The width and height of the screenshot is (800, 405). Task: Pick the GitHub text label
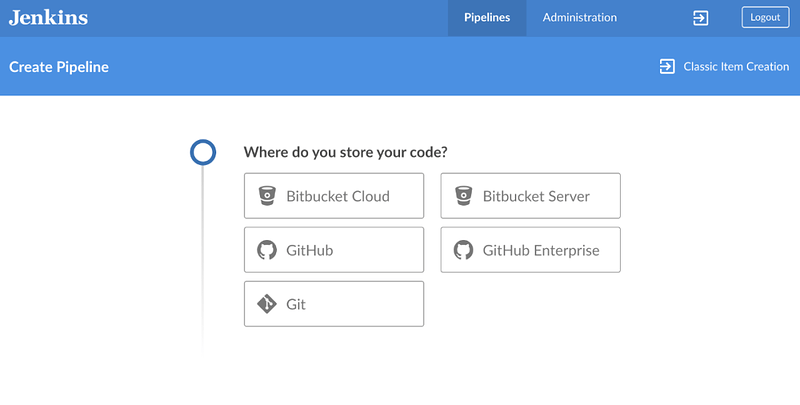point(310,250)
